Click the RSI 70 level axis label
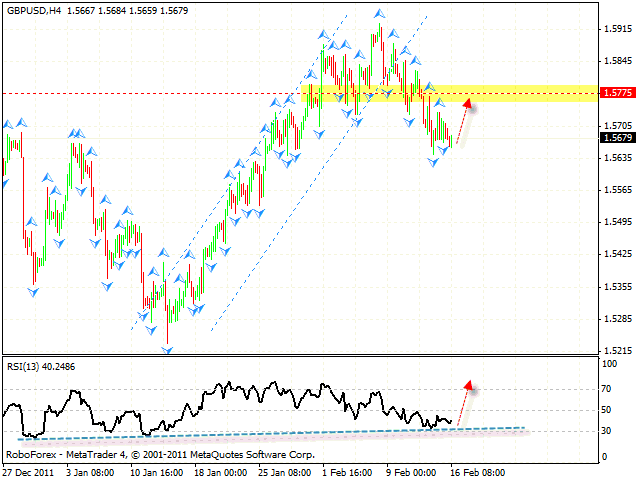Viewport: 636px width, 480px height. (x=606, y=389)
